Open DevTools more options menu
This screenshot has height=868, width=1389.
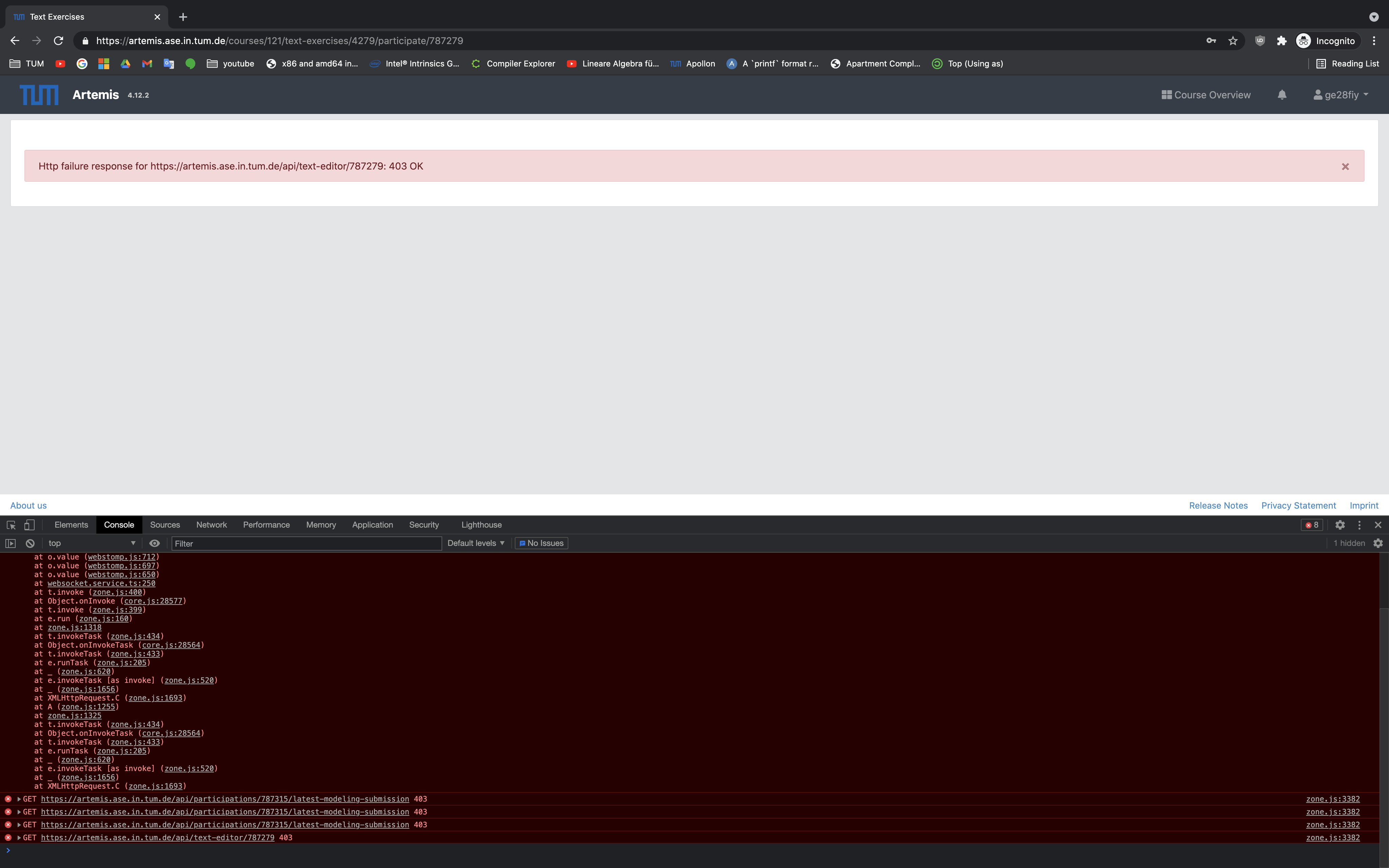[1359, 525]
